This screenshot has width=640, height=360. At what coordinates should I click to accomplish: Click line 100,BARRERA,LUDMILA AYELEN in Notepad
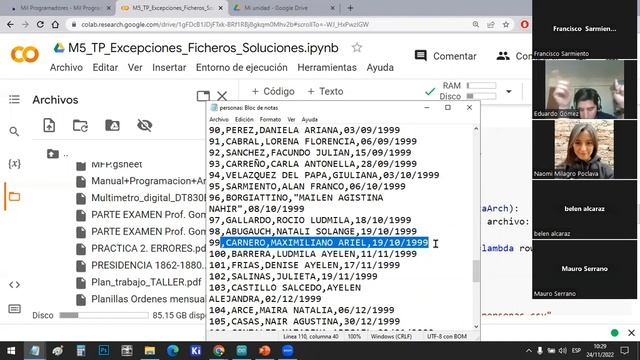pyautogui.click(x=313, y=254)
